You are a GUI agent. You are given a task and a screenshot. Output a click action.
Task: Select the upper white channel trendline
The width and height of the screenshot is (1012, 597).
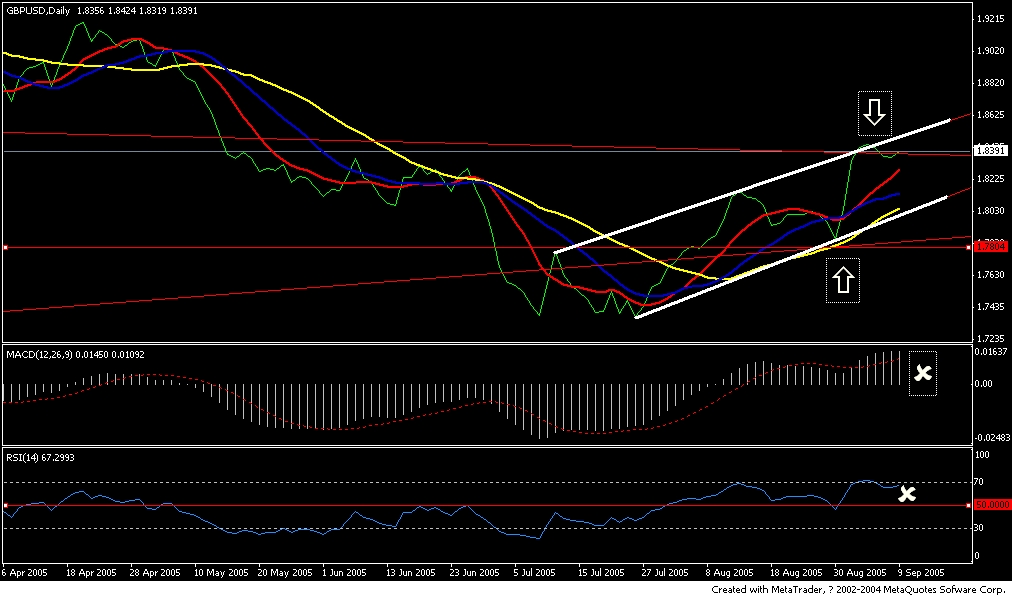tap(750, 185)
